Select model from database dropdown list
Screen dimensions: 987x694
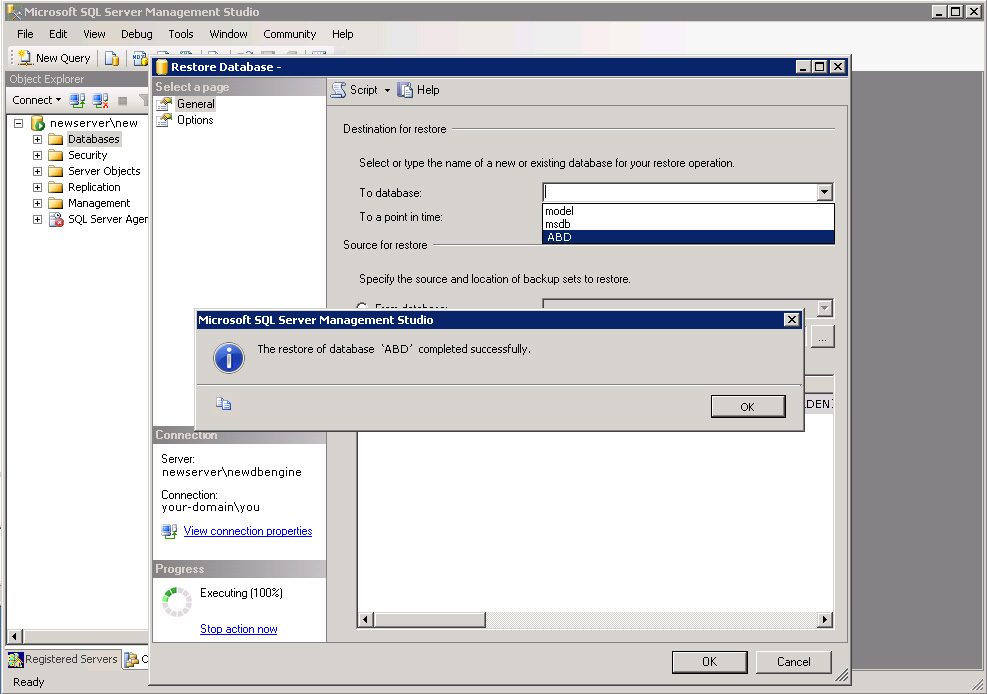688,211
